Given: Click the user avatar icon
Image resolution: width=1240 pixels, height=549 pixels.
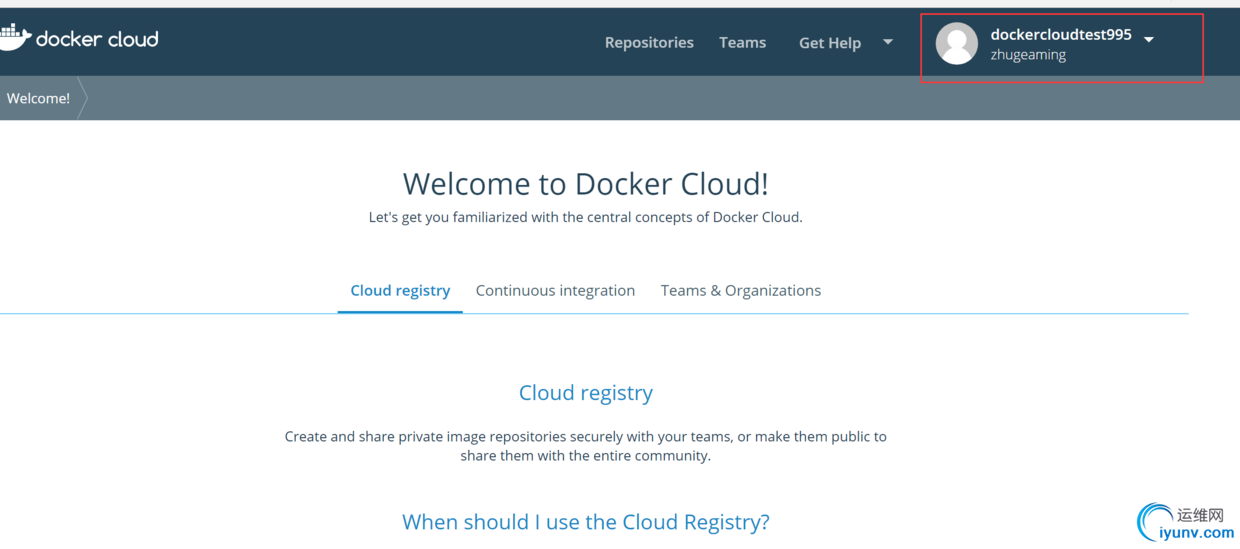Looking at the screenshot, I should [956, 43].
